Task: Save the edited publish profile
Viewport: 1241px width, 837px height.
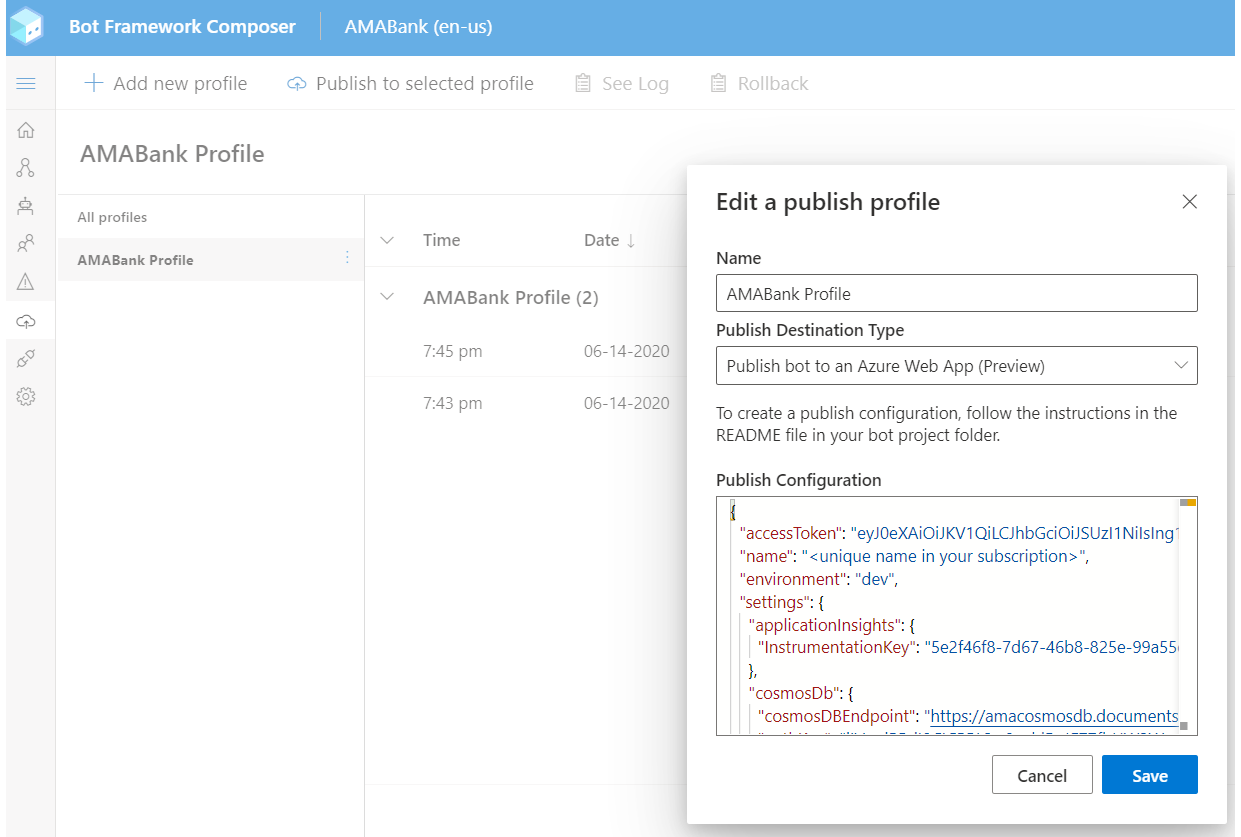Action: click(x=1149, y=774)
